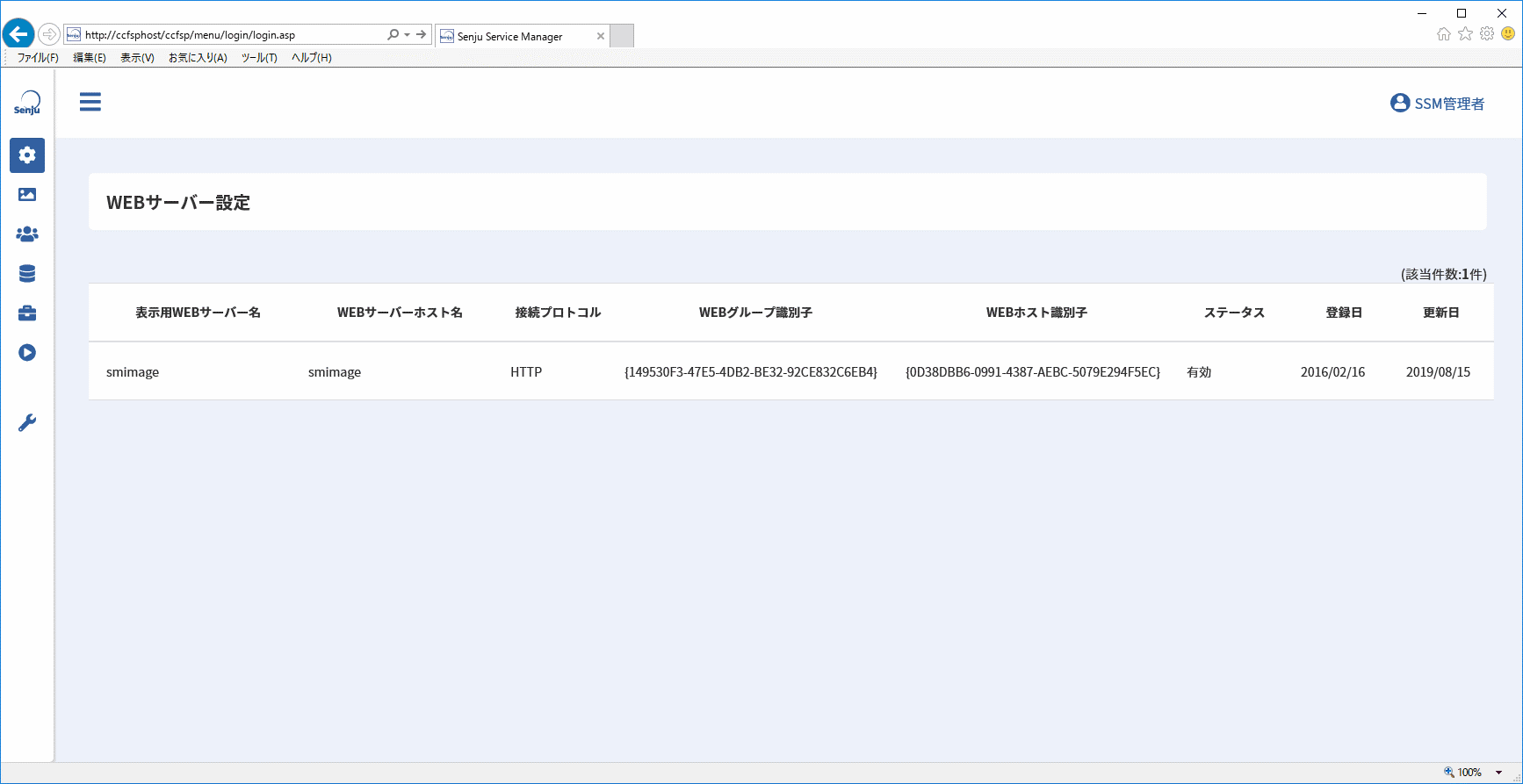This screenshot has height=784, width=1523.
Task: Open the ヘルプ(H) menu
Action: (312, 58)
